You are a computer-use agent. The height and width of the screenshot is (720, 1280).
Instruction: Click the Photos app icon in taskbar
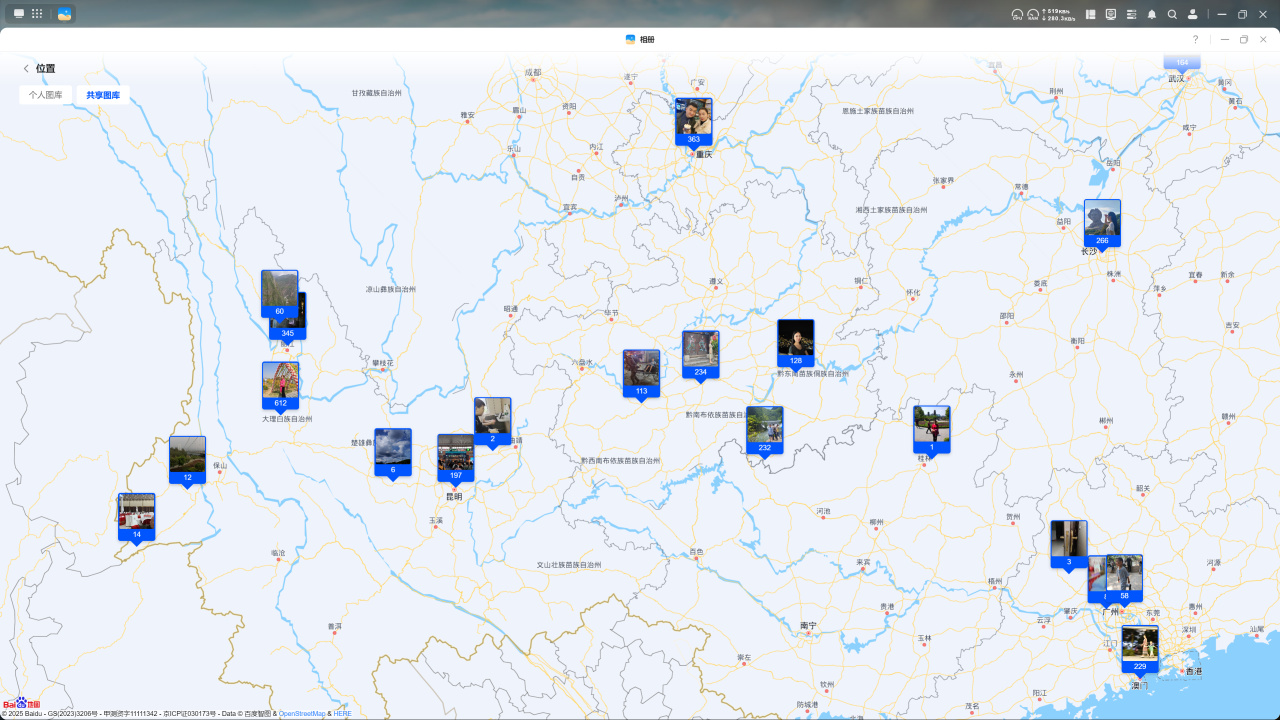pos(65,14)
